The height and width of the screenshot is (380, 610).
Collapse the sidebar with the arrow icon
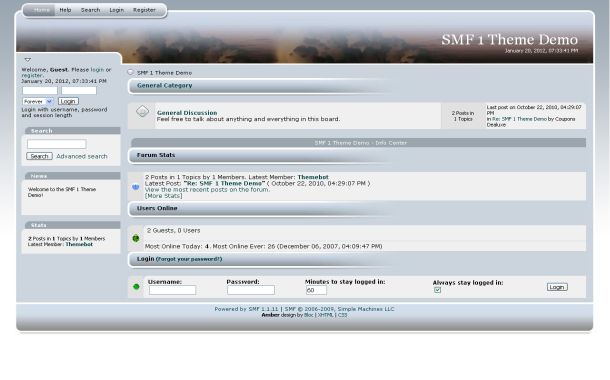28,60
